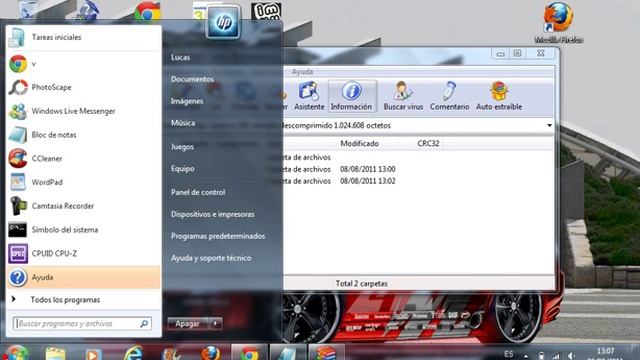Select the row dated 08/08/2011 13:02

(367, 181)
